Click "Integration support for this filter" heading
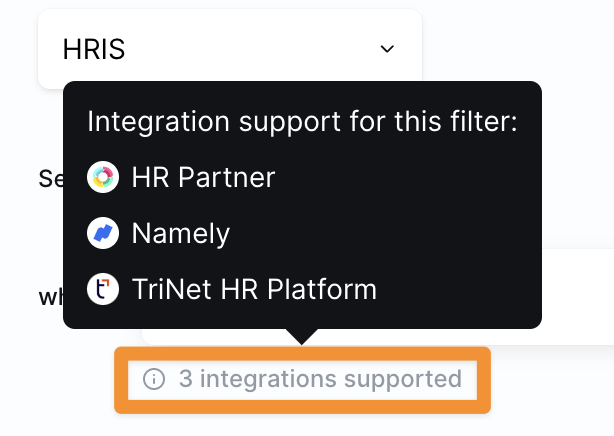This screenshot has height=436, width=614. click(x=301, y=123)
